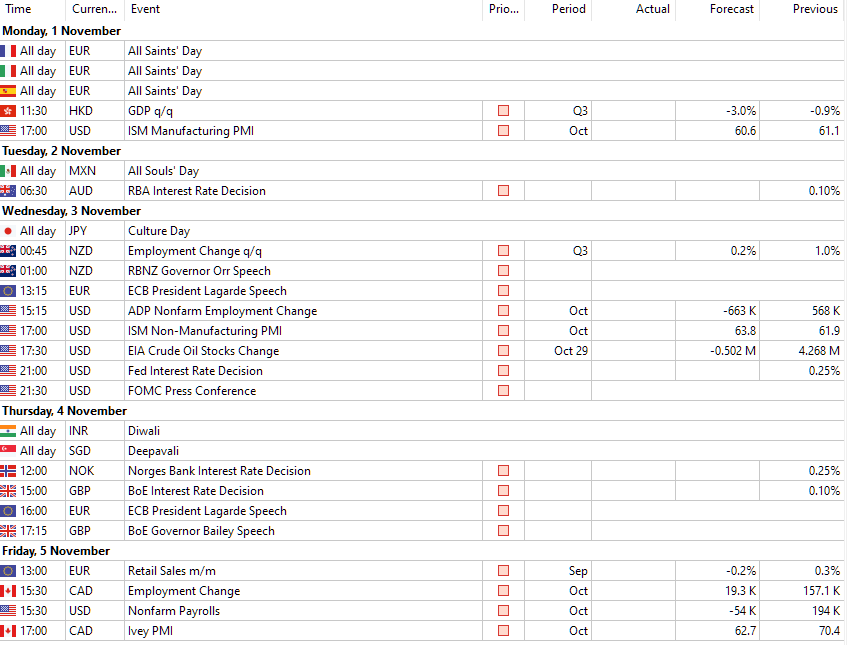The height and width of the screenshot is (645, 847).
Task: Select the 'Tuesday, 2 November' date heading
Action: pyautogui.click(x=62, y=151)
